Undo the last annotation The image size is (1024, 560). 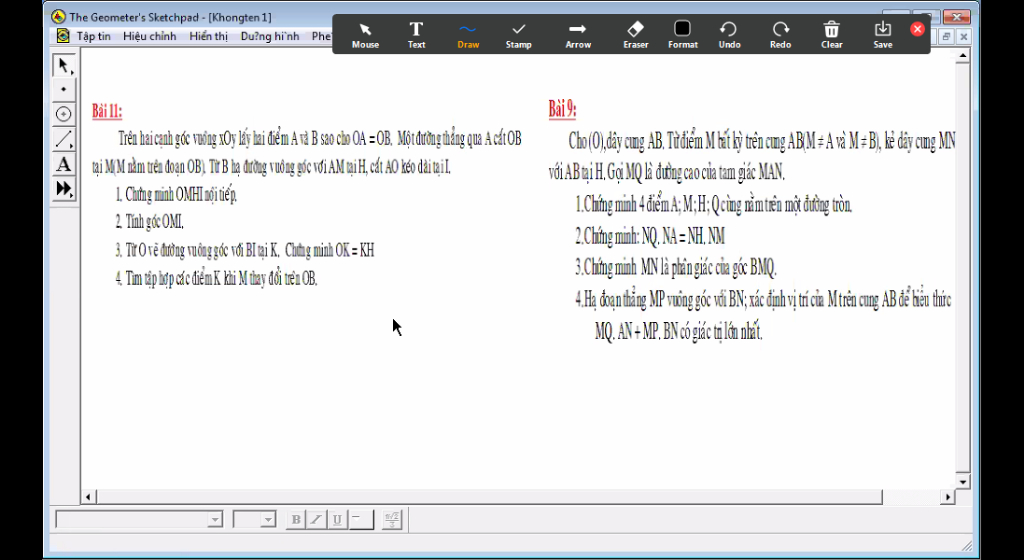click(729, 35)
